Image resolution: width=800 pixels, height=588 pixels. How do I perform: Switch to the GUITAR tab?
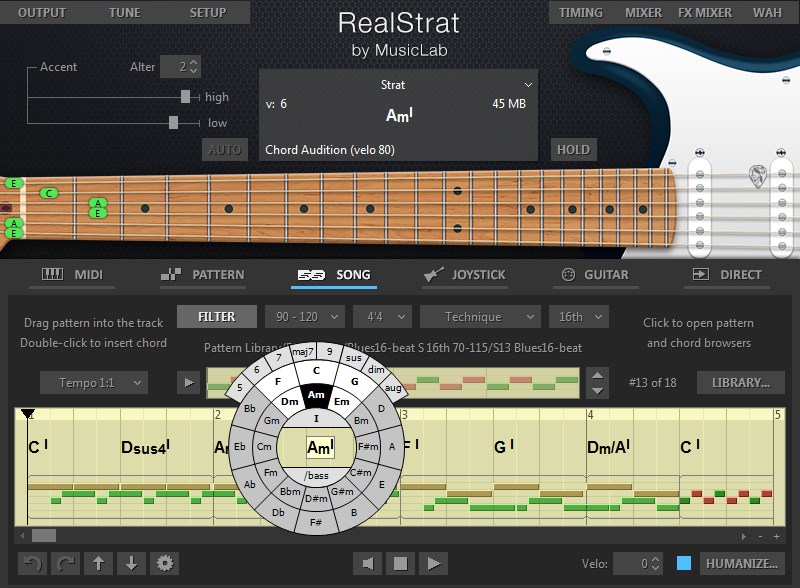(x=596, y=275)
